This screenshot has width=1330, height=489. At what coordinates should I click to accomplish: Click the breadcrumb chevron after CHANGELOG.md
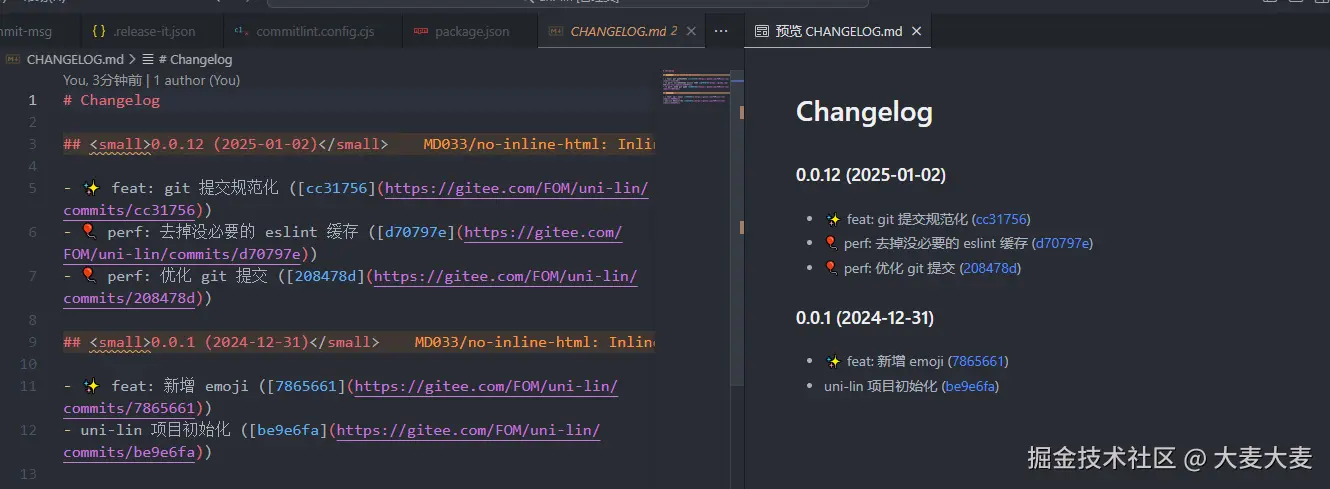click(x=133, y=59)
